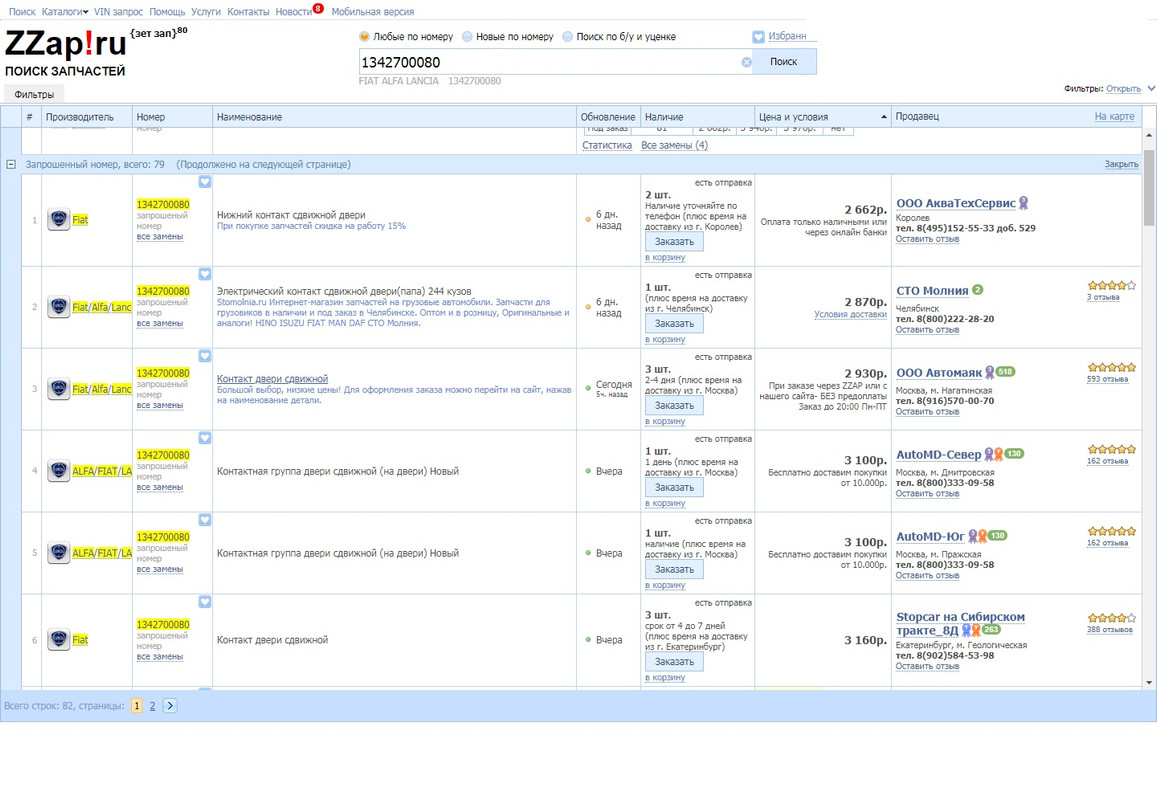Click the brand logo in row 3

[x=58, y=388]
